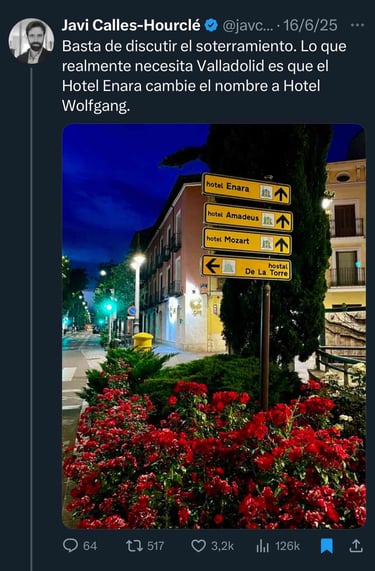Click the blue verified badge
Viewport: 375px width, 571px height.
point(211,25)
